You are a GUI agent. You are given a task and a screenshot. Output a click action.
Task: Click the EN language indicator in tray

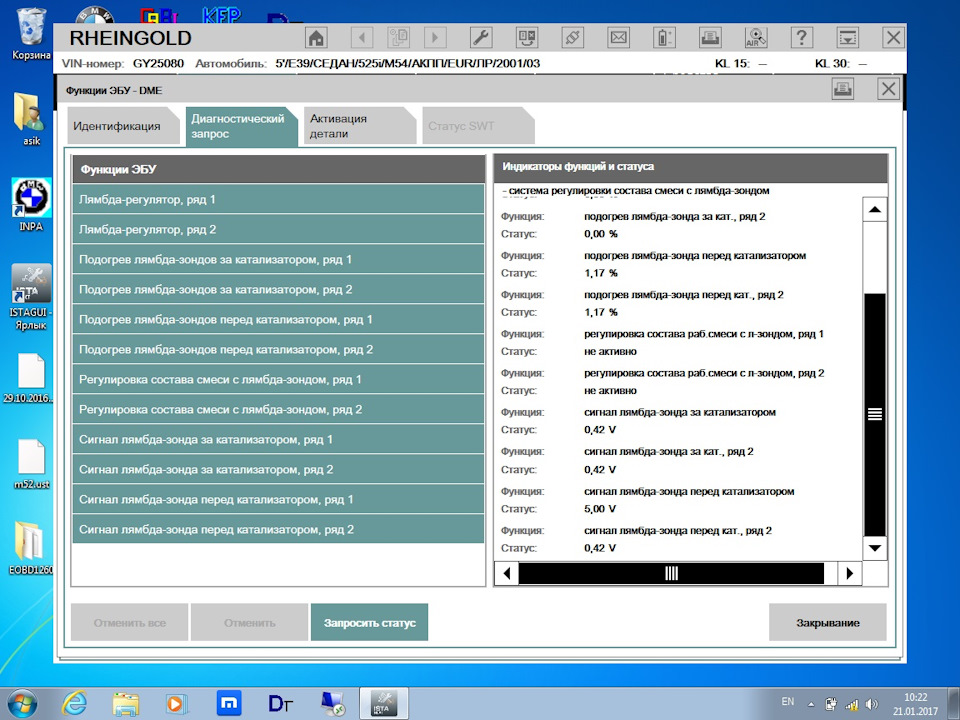click(x=788, y=702)
